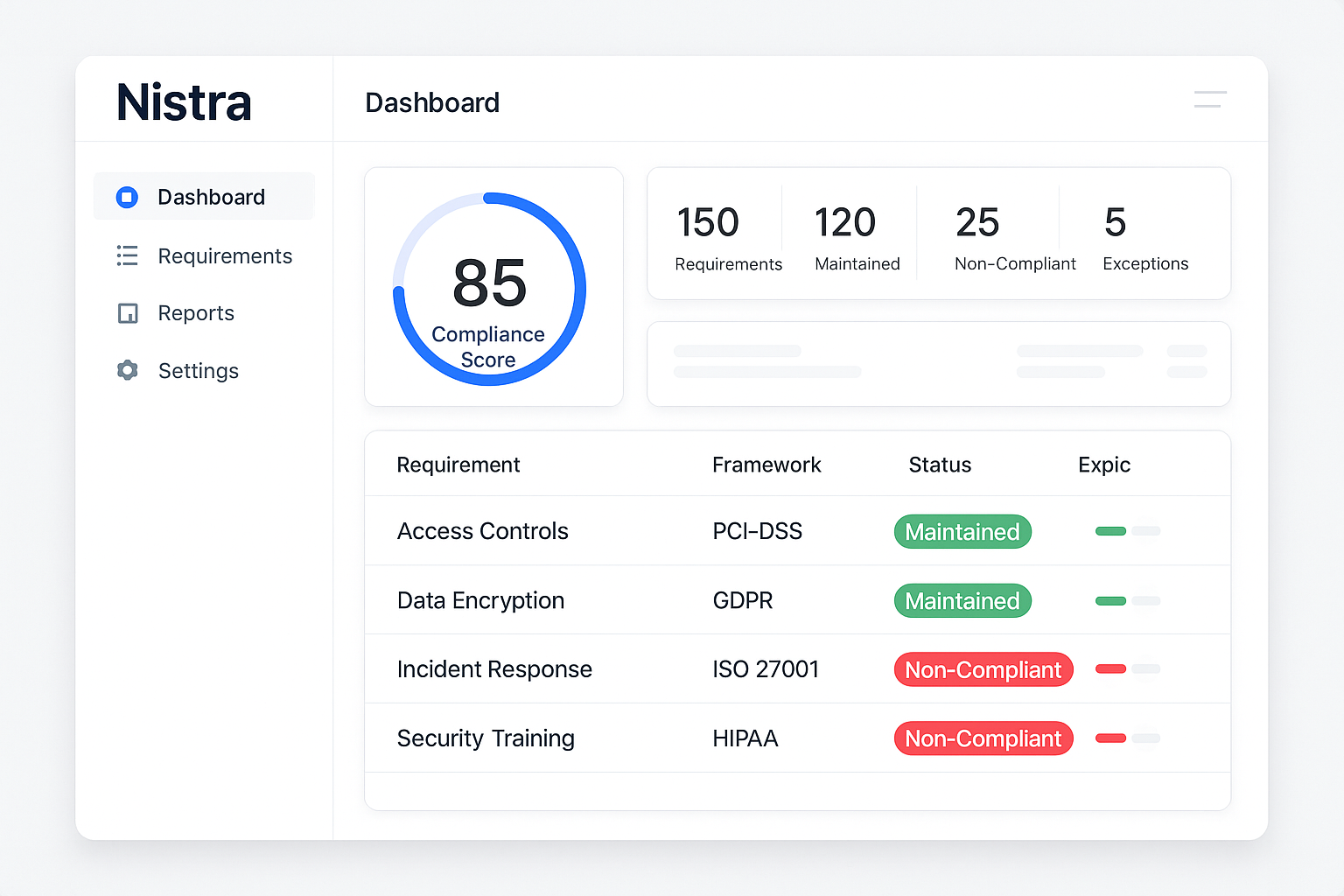Click the progress bar beside Incident Response
The width and height of the screenshot is (1344, 896).
[1128, 669]
